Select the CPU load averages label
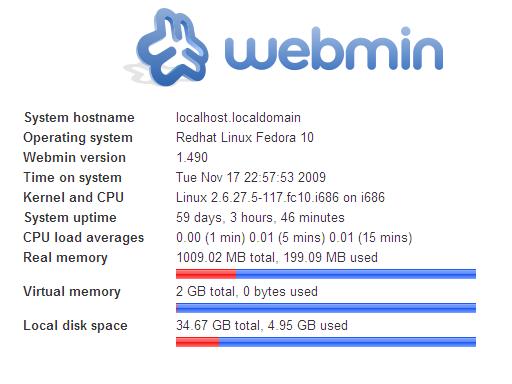 84,238
